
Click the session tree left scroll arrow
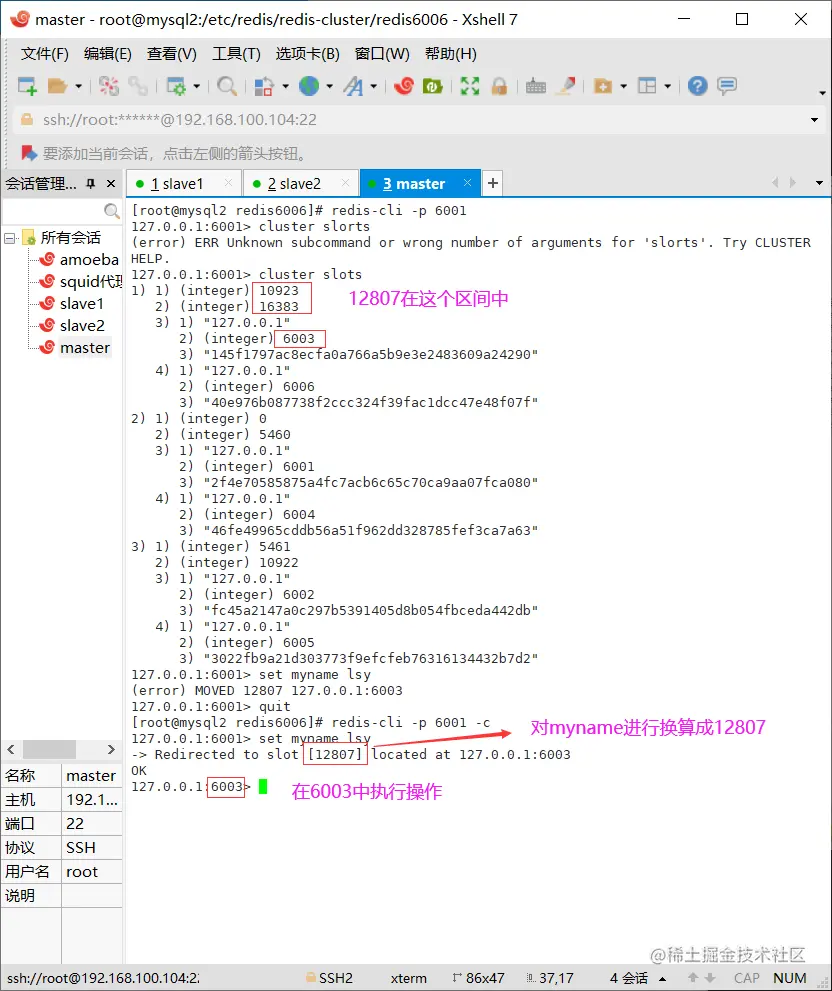point(11,750)
